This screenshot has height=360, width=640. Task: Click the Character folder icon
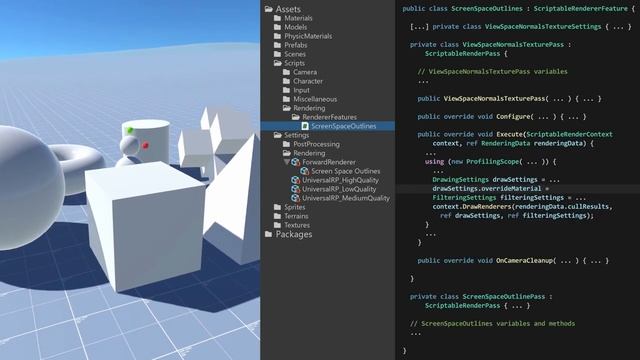pos(287,81)
